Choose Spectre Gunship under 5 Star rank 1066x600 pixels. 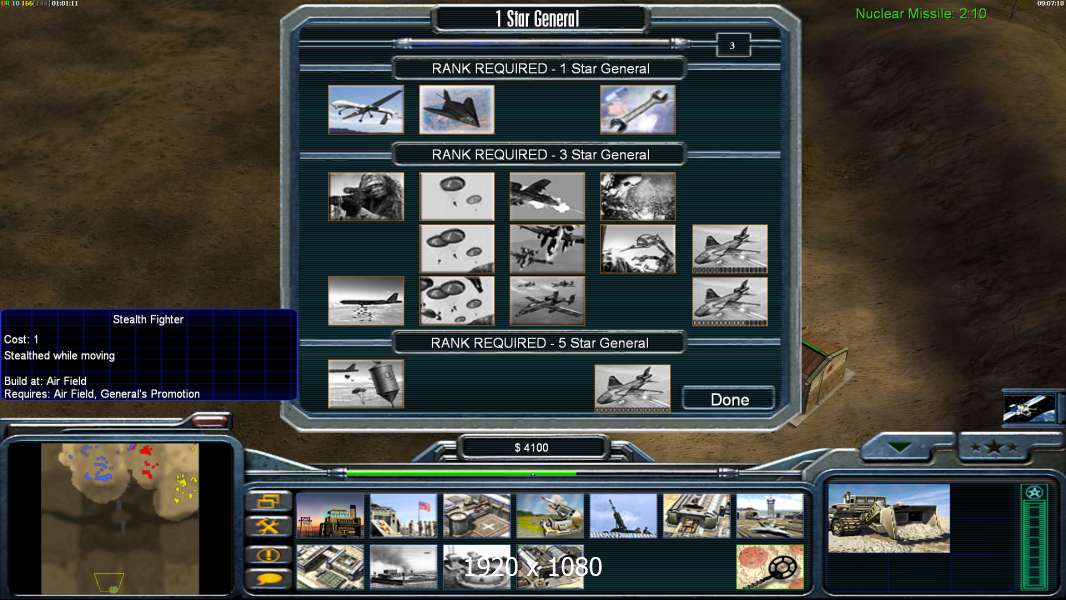[x=632, y=388]
